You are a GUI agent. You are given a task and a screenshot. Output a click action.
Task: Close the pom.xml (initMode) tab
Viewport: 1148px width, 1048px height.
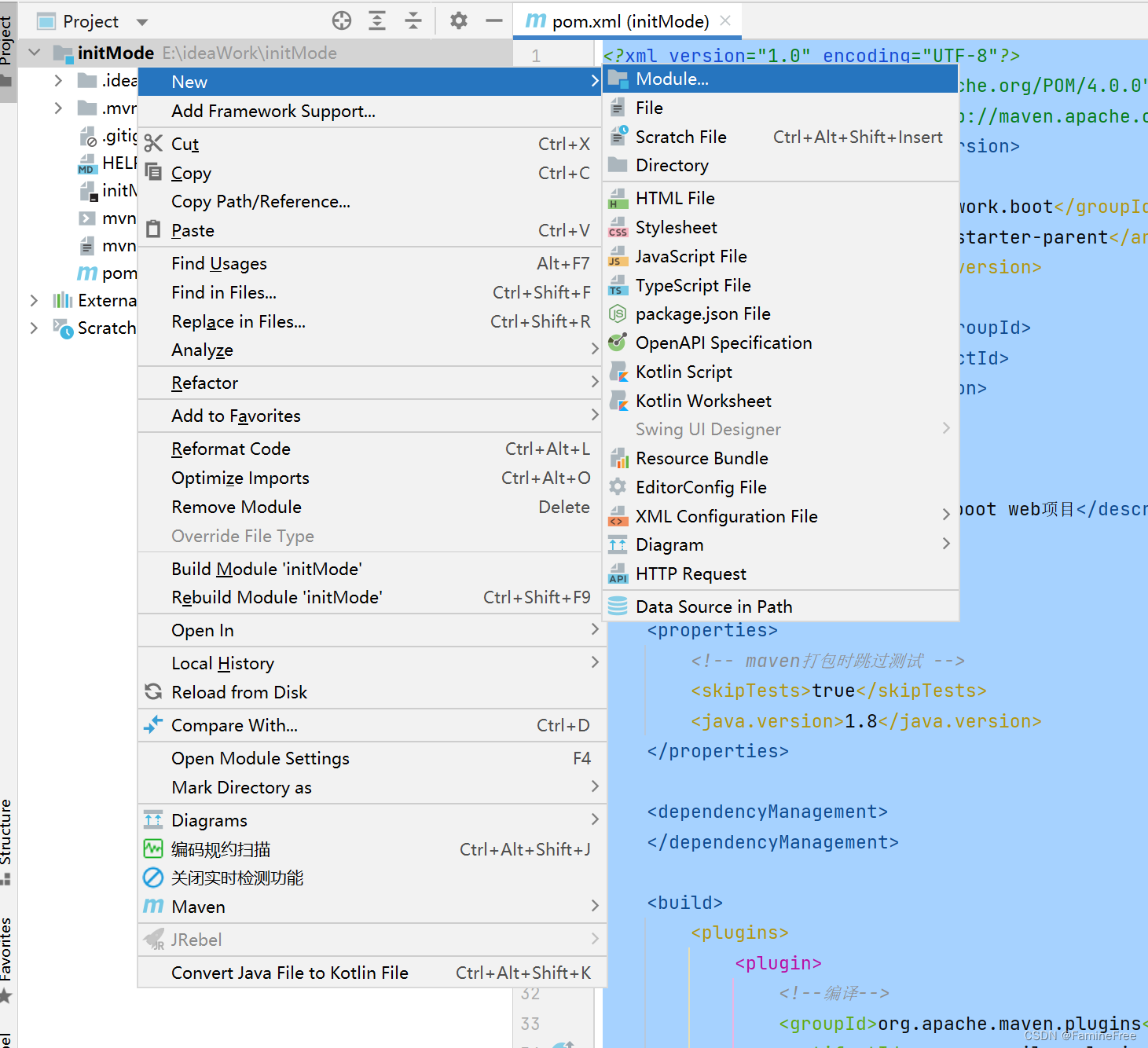coord(725,20)
